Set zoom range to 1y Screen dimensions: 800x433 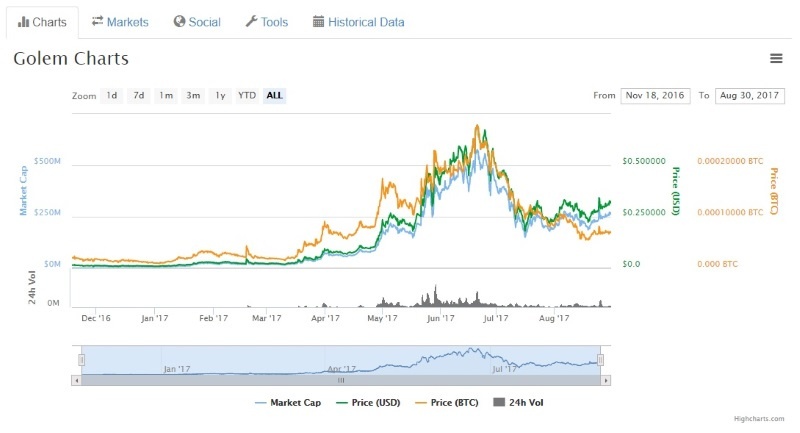(x=220, y=95)
